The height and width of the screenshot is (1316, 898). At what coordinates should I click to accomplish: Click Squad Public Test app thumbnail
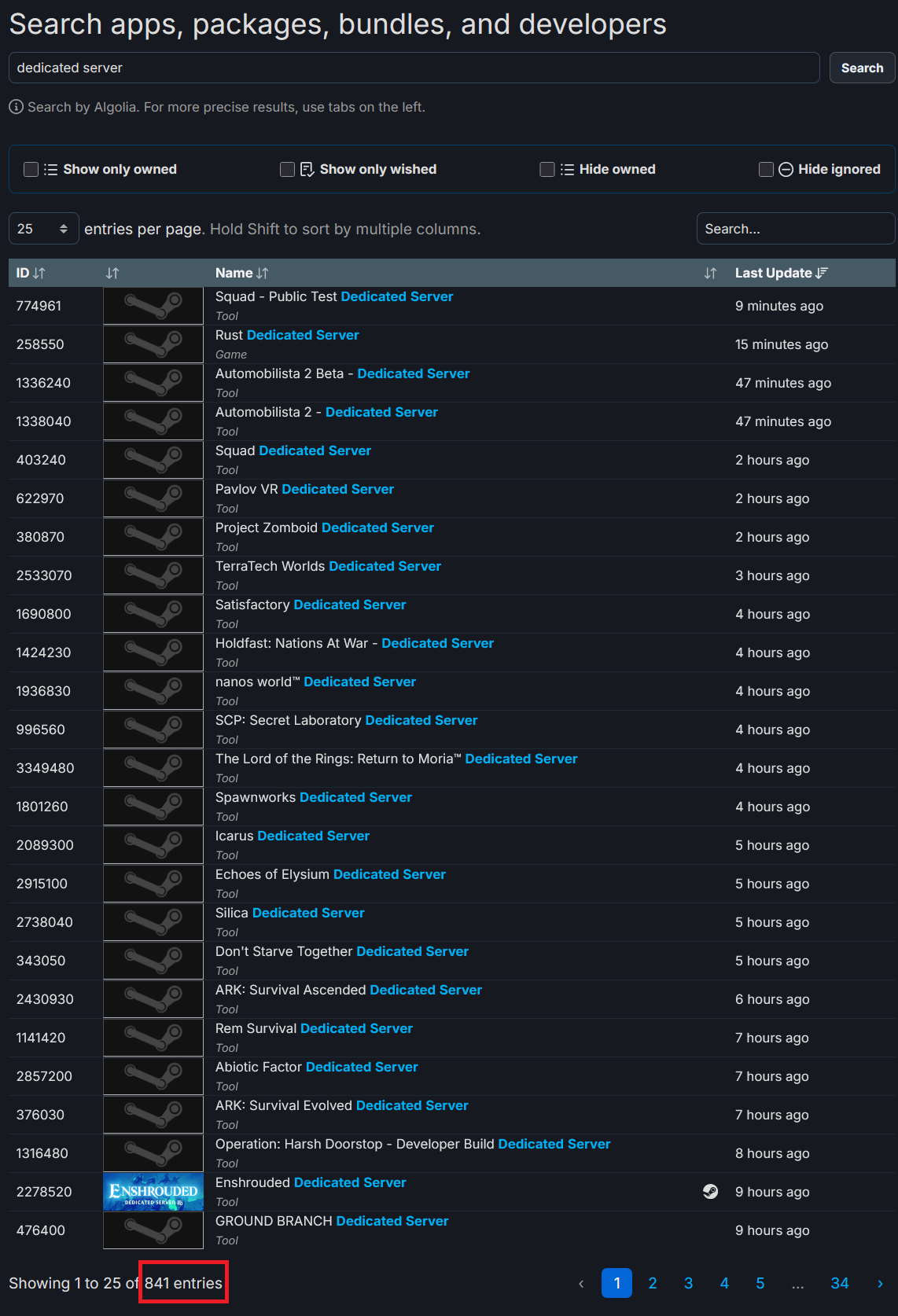coord(153,306)
